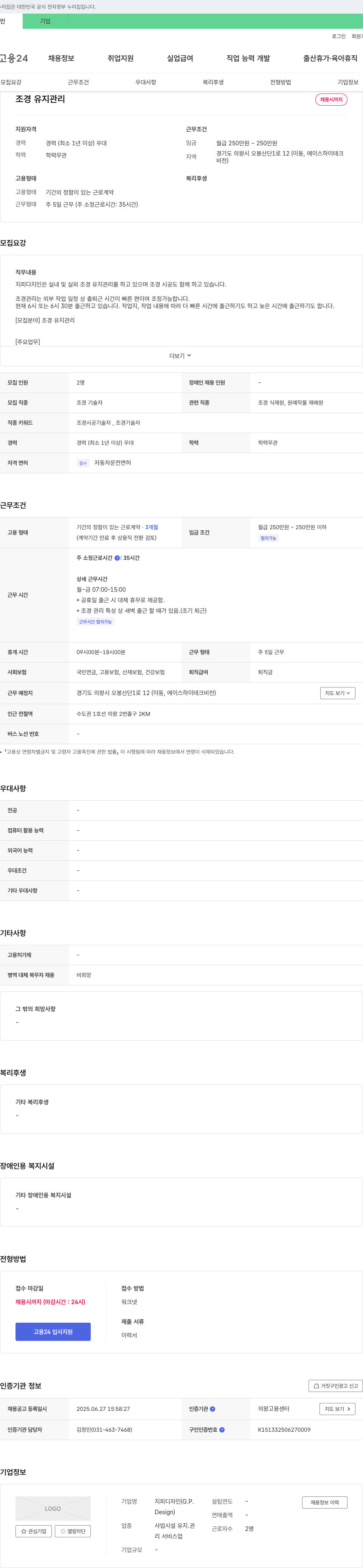Click the 필수 badge next to 자동차운전면허
Viewport: 363px width, 1568px height.
pos(83,463)
